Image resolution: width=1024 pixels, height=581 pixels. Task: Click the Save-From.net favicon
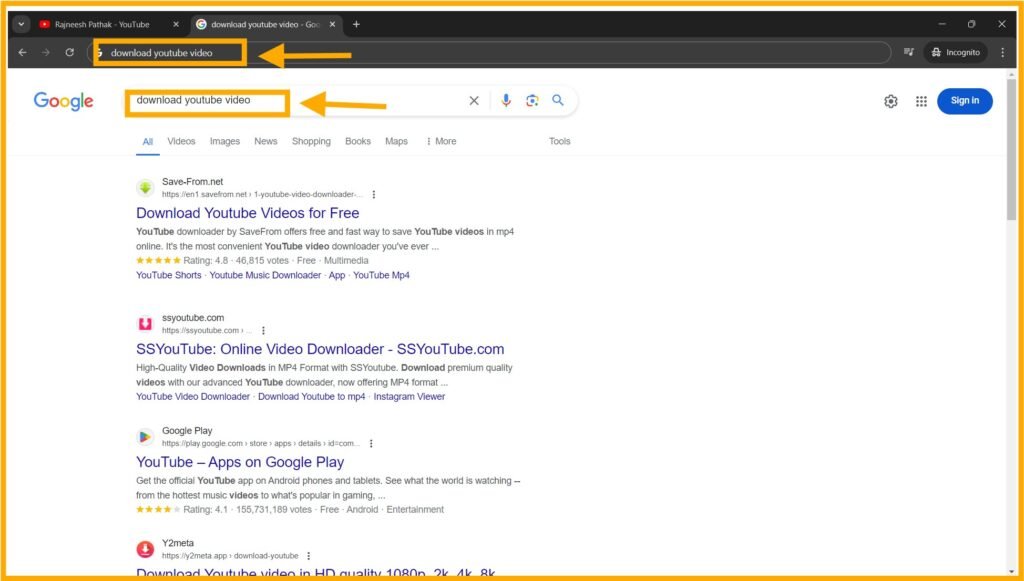[x=145, y=188]
